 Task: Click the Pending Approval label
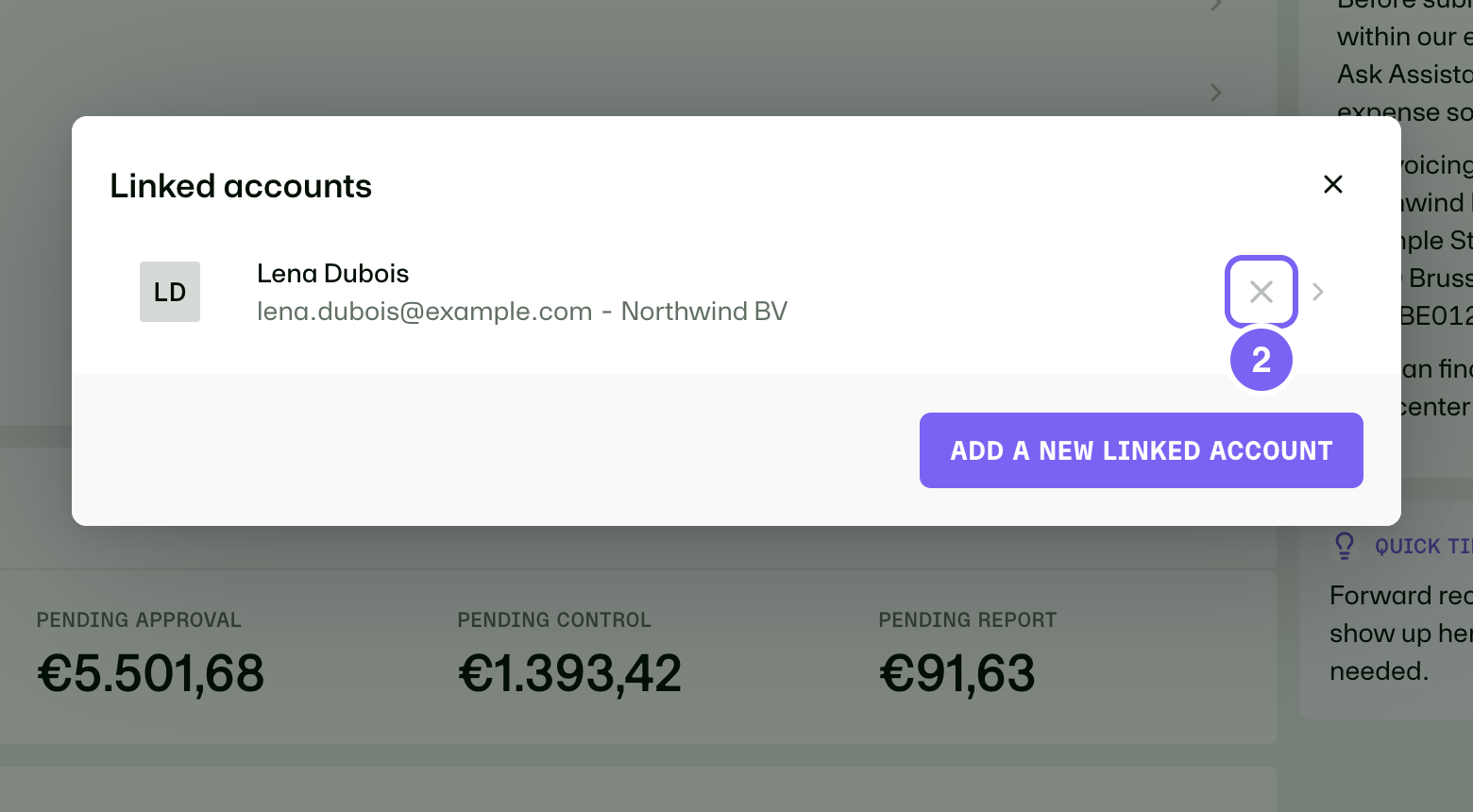pyautogui.click(x=139, y=620)
